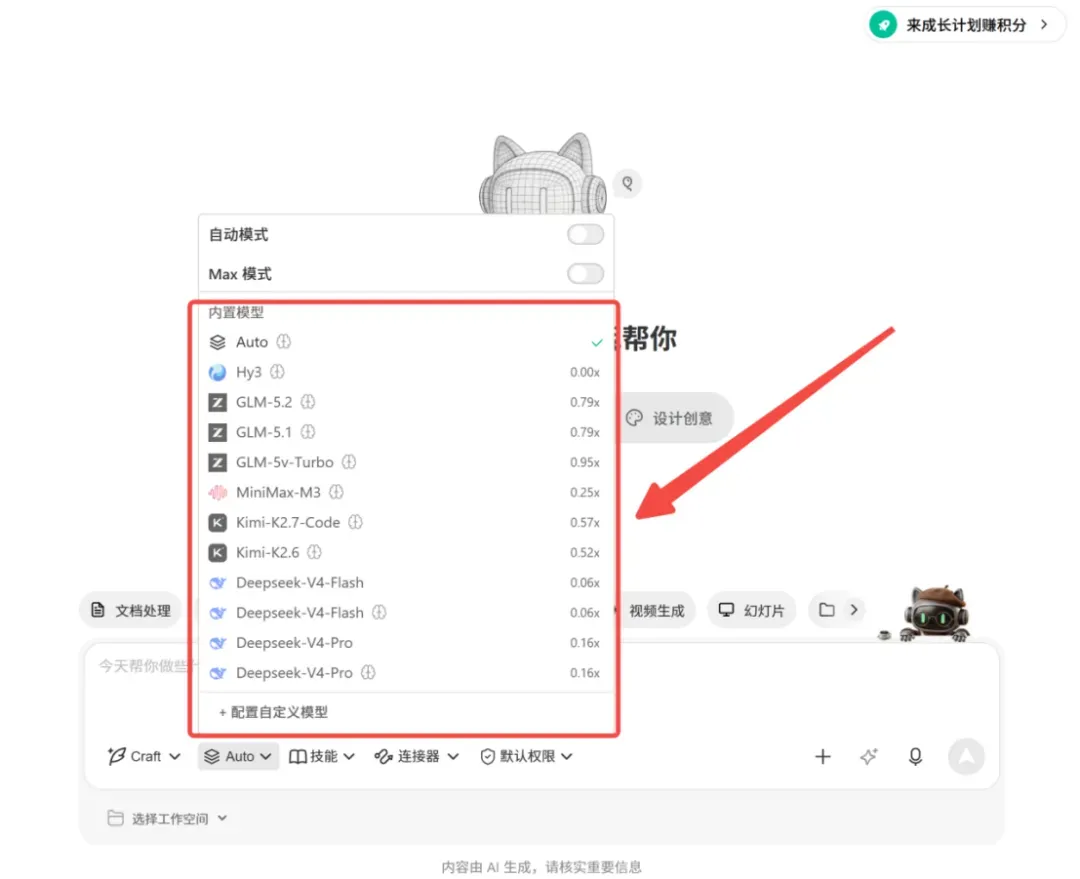The image size is (1080, 879).
Task: Select MiniMax-M3 from the model list
Action: [406, 492]
